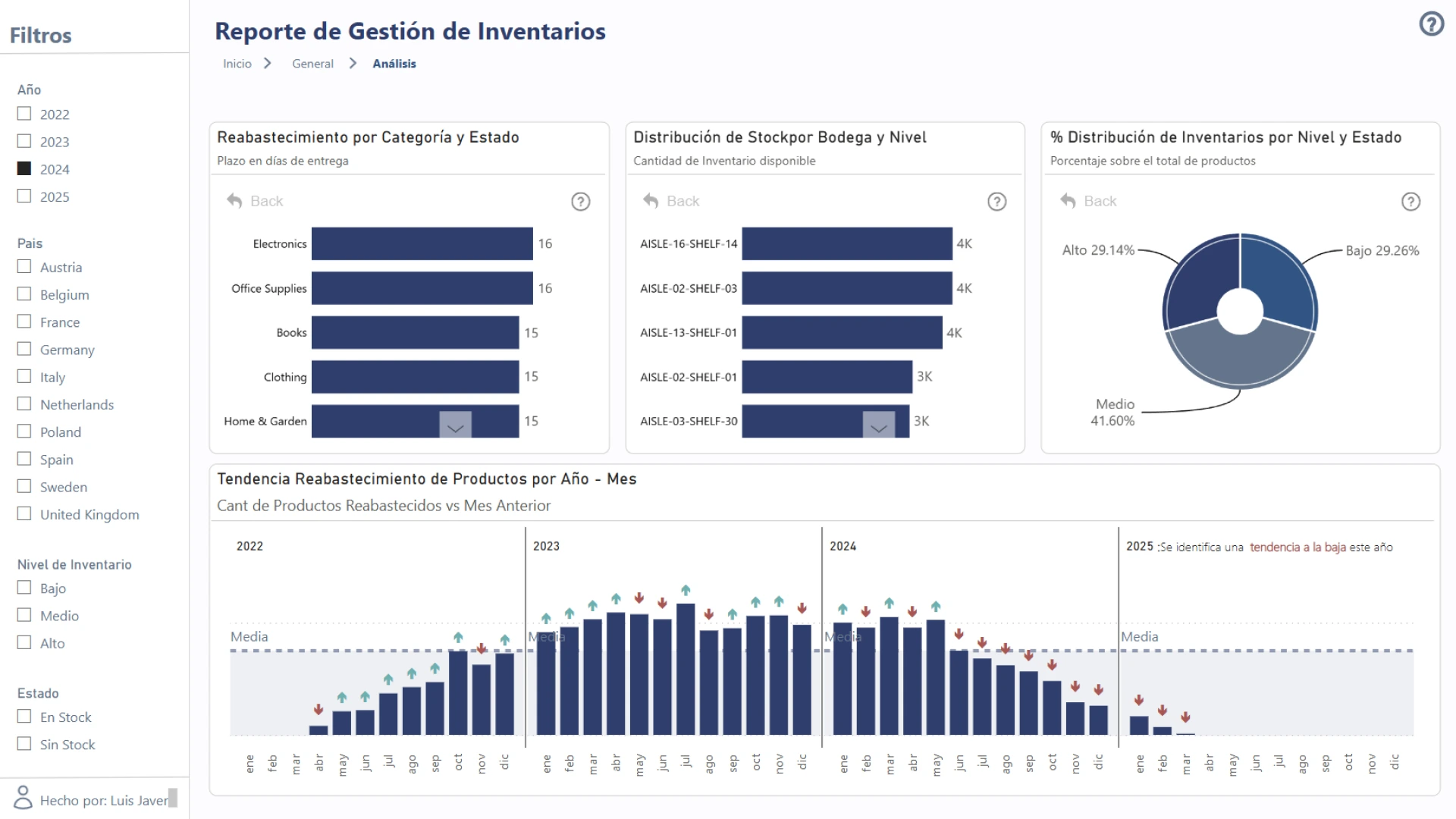This screenshot has width=1456, height=819.
Task: Click help icon in Reabastecimiento por Categoría chart
Action: click(x=580, y=202)
